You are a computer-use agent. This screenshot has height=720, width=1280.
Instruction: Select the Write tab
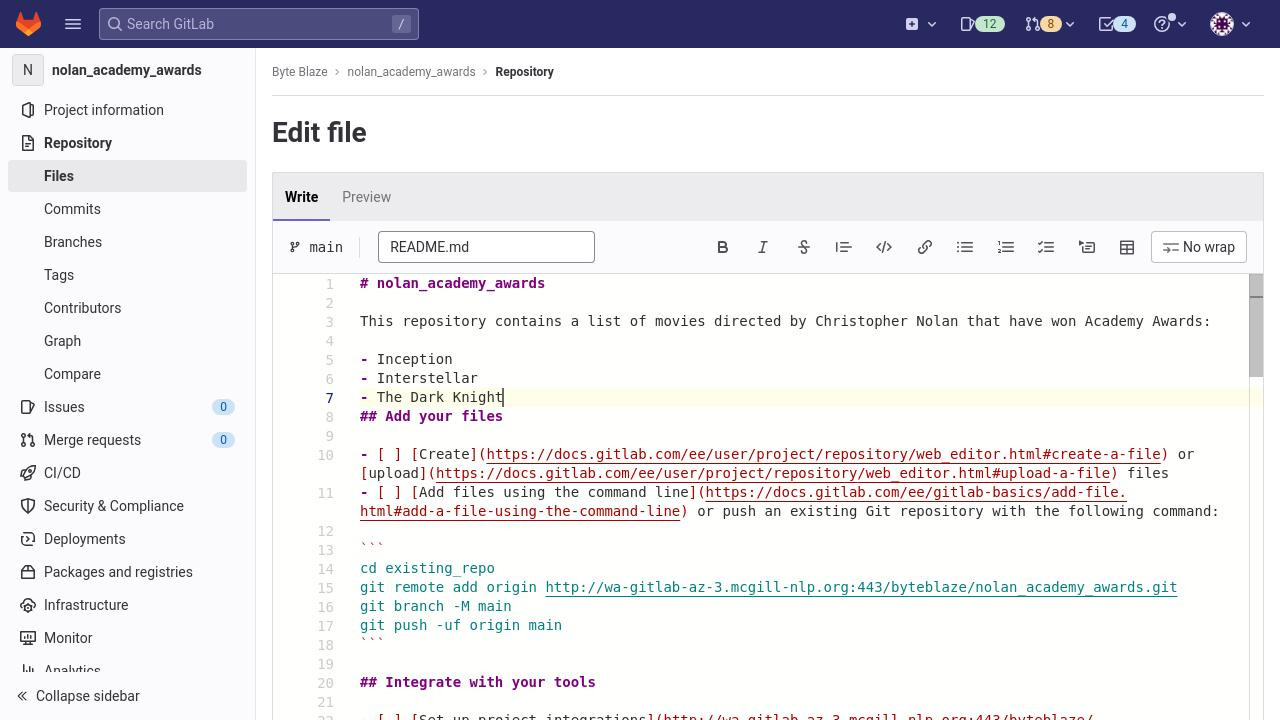point(301,197)
